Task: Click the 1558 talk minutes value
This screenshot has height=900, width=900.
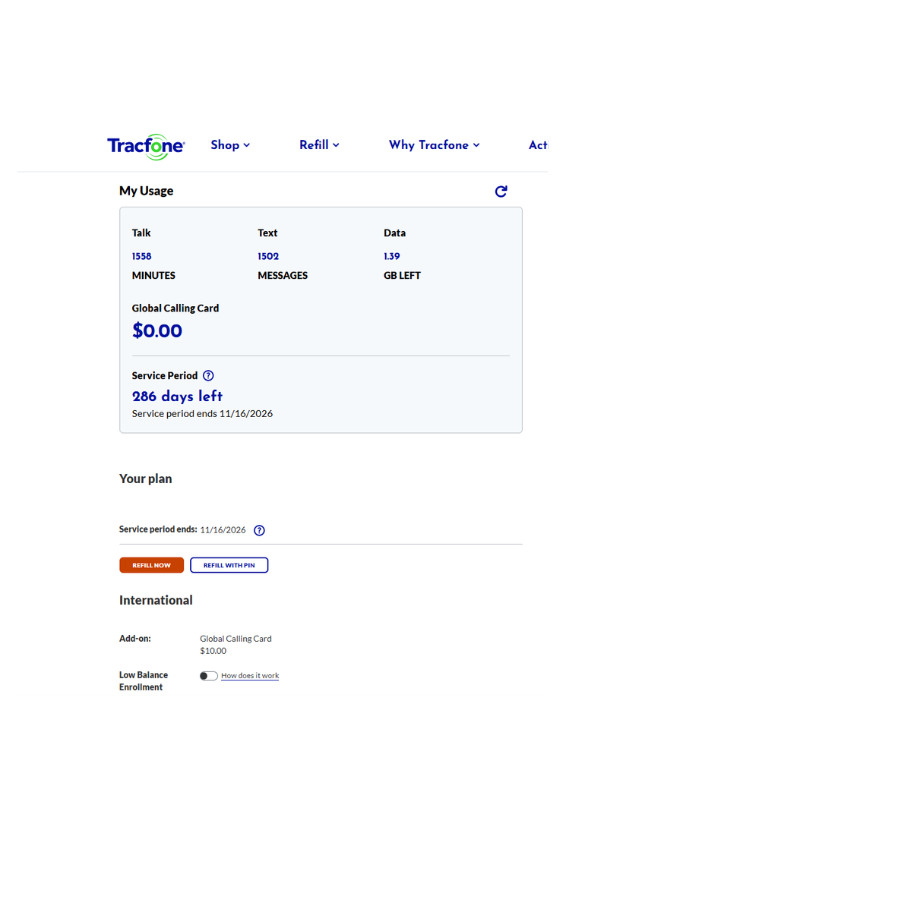Action: pos(142,256)
